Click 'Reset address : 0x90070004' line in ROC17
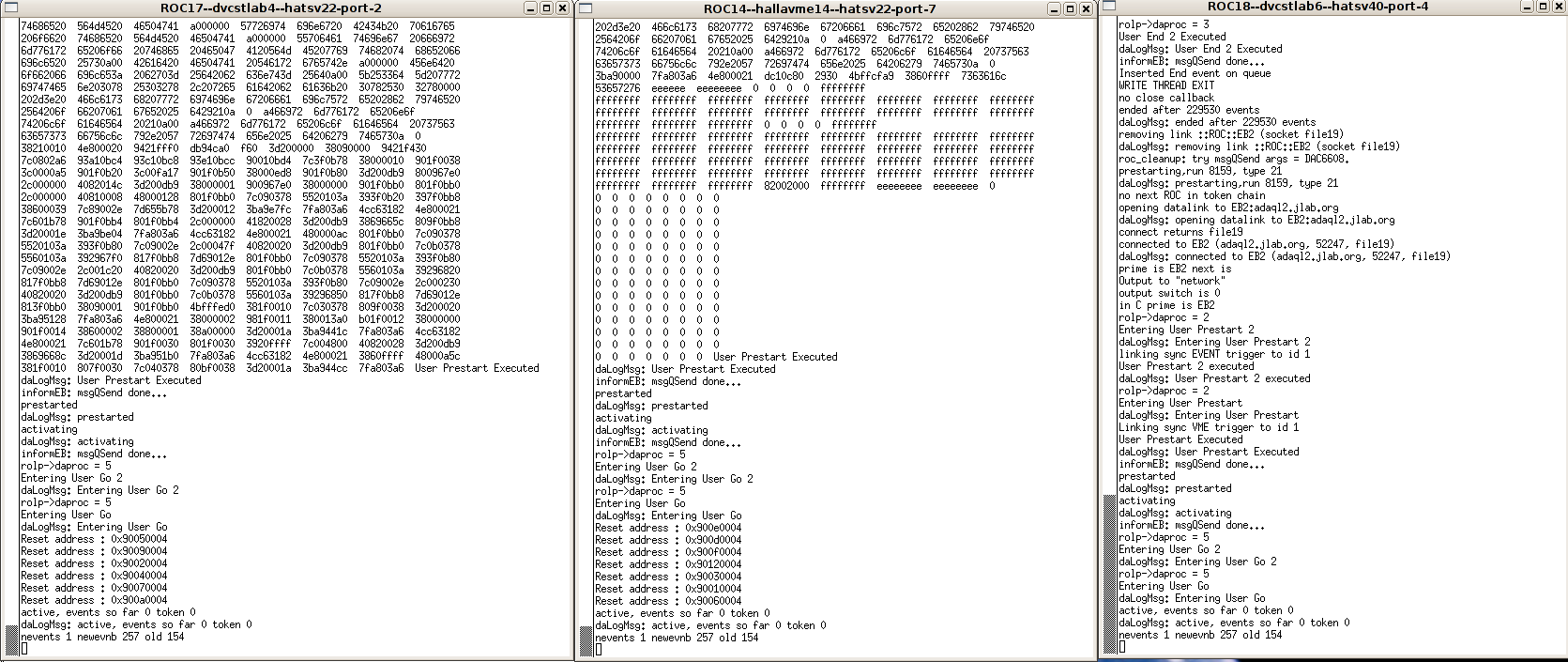 pos(94,588)
